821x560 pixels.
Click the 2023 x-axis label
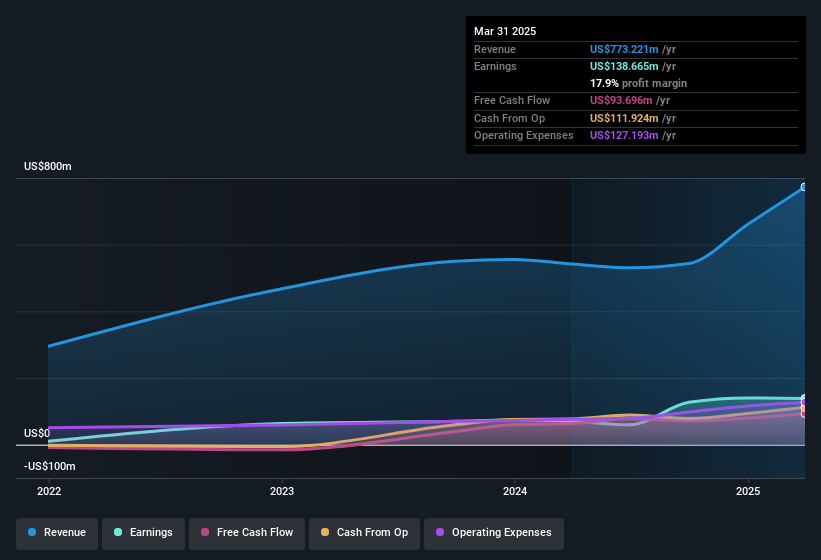point(282,491)
